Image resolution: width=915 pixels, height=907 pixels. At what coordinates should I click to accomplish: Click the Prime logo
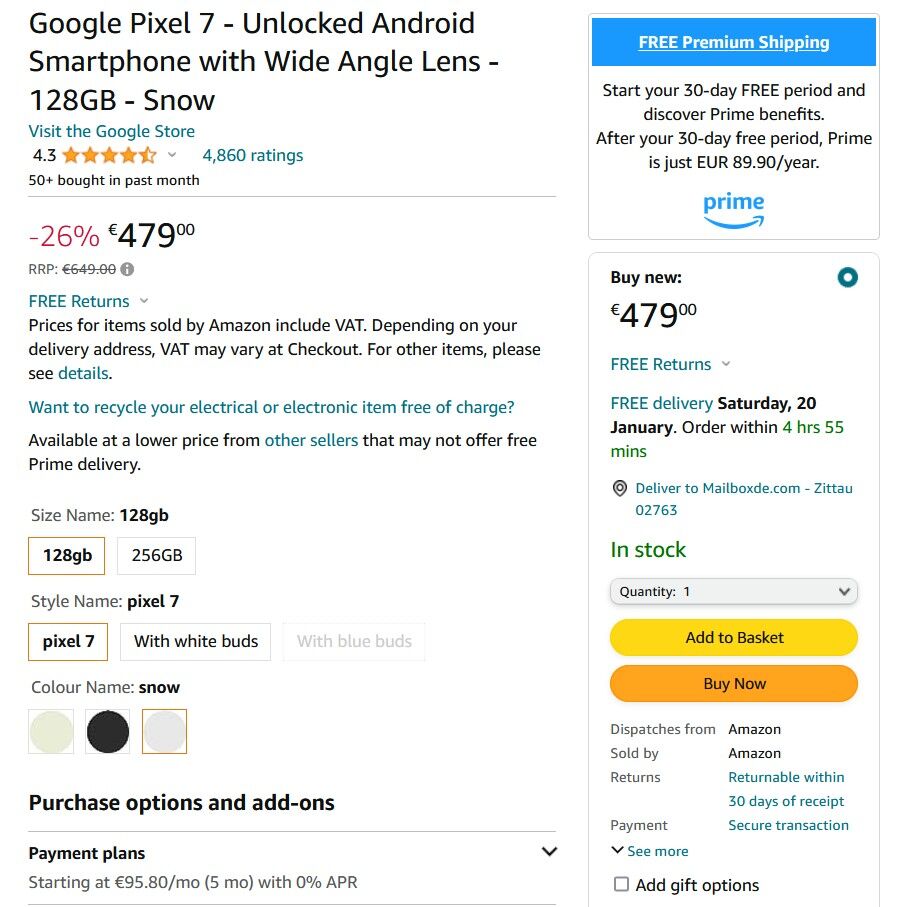coord(733,210)
